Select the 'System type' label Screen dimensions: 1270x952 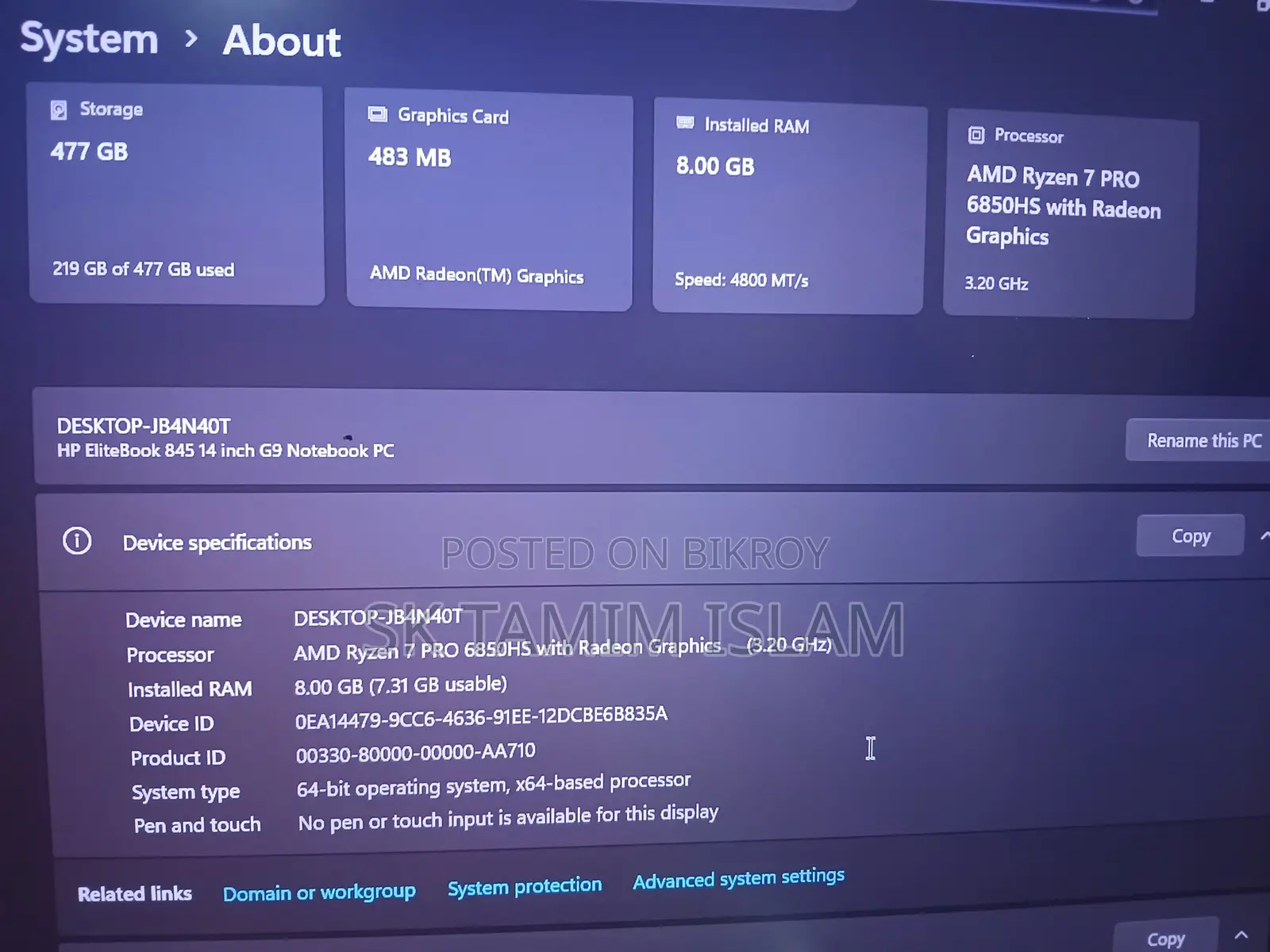[x=186, y=792]
